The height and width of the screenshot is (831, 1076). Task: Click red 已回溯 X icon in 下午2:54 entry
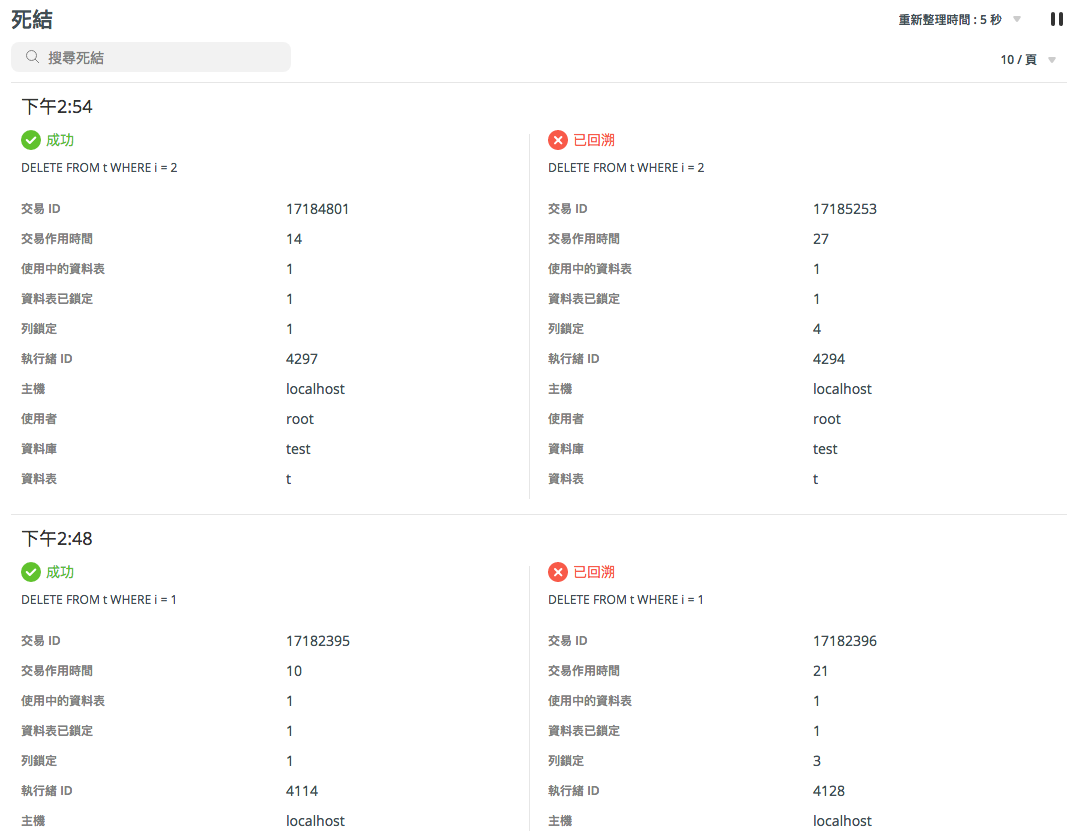(x=558, y=140)
